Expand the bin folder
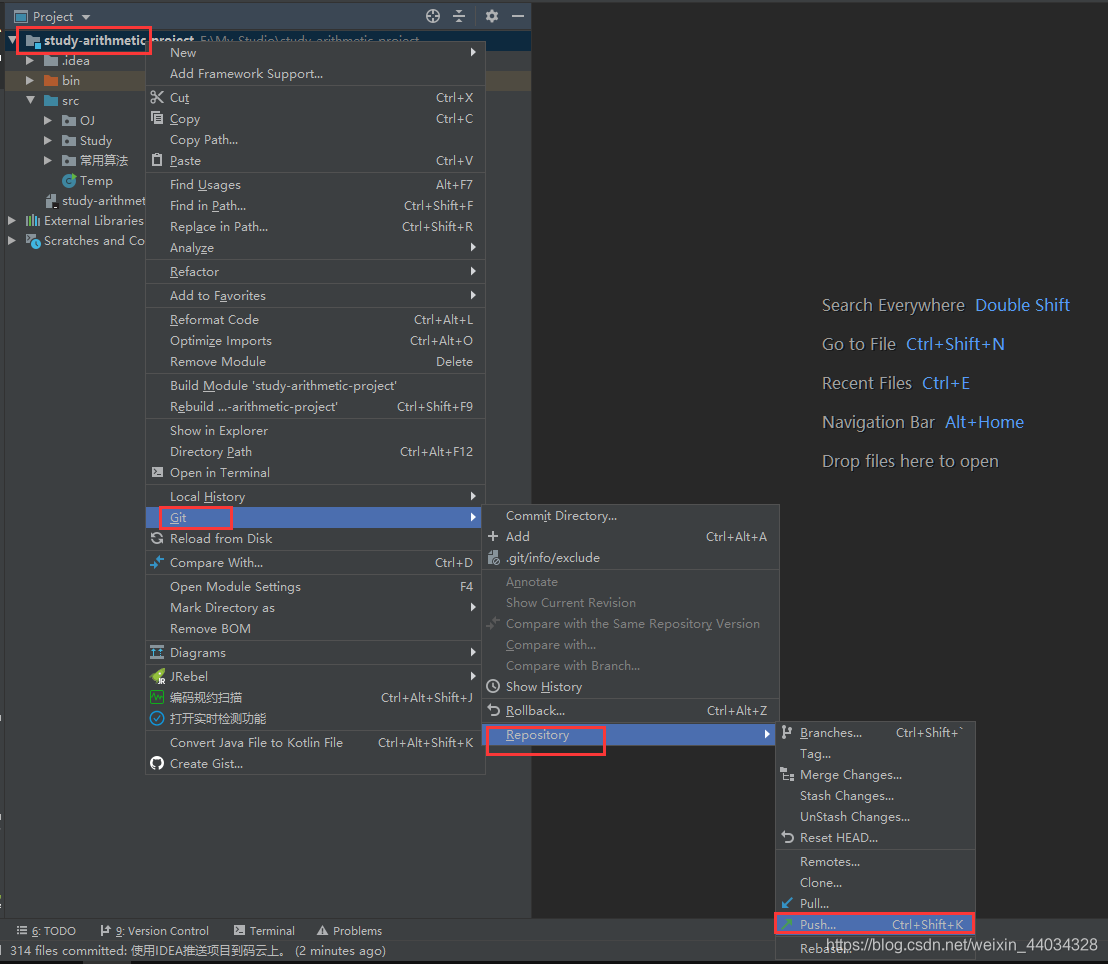The width and height of the screenshot is (1108, 964). tap(30, 81)
